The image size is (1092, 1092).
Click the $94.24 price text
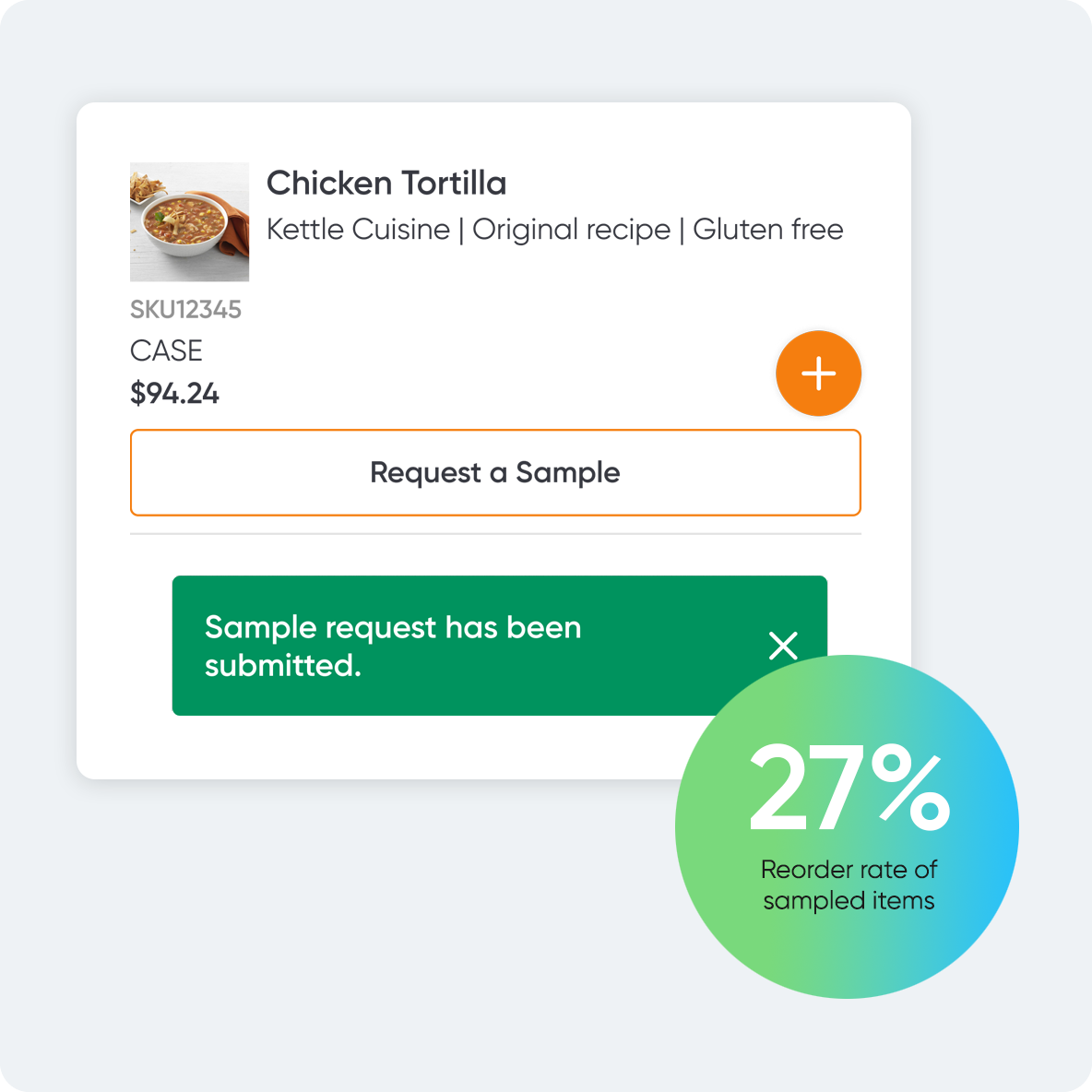point(174,393)
